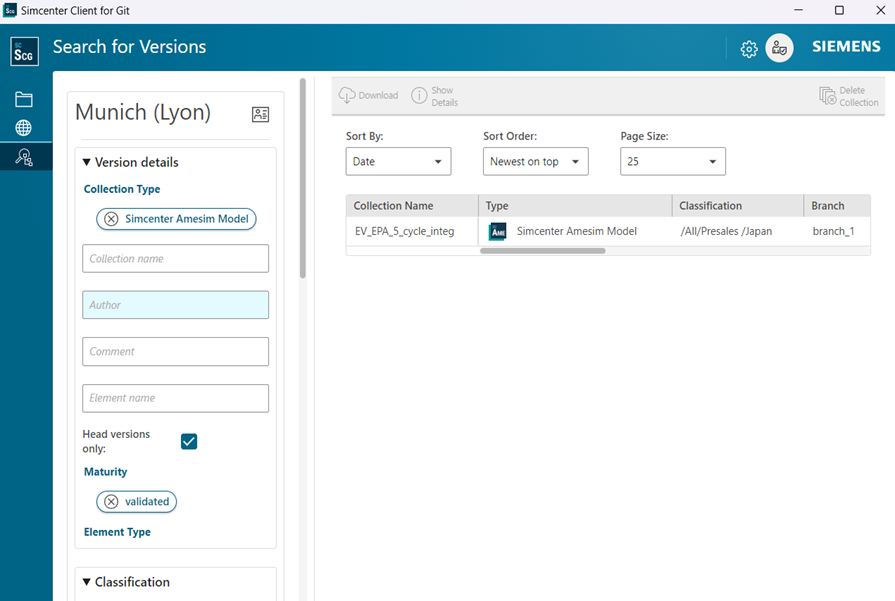Click the Munich (Lyon) heading

(x=143, y=112)
